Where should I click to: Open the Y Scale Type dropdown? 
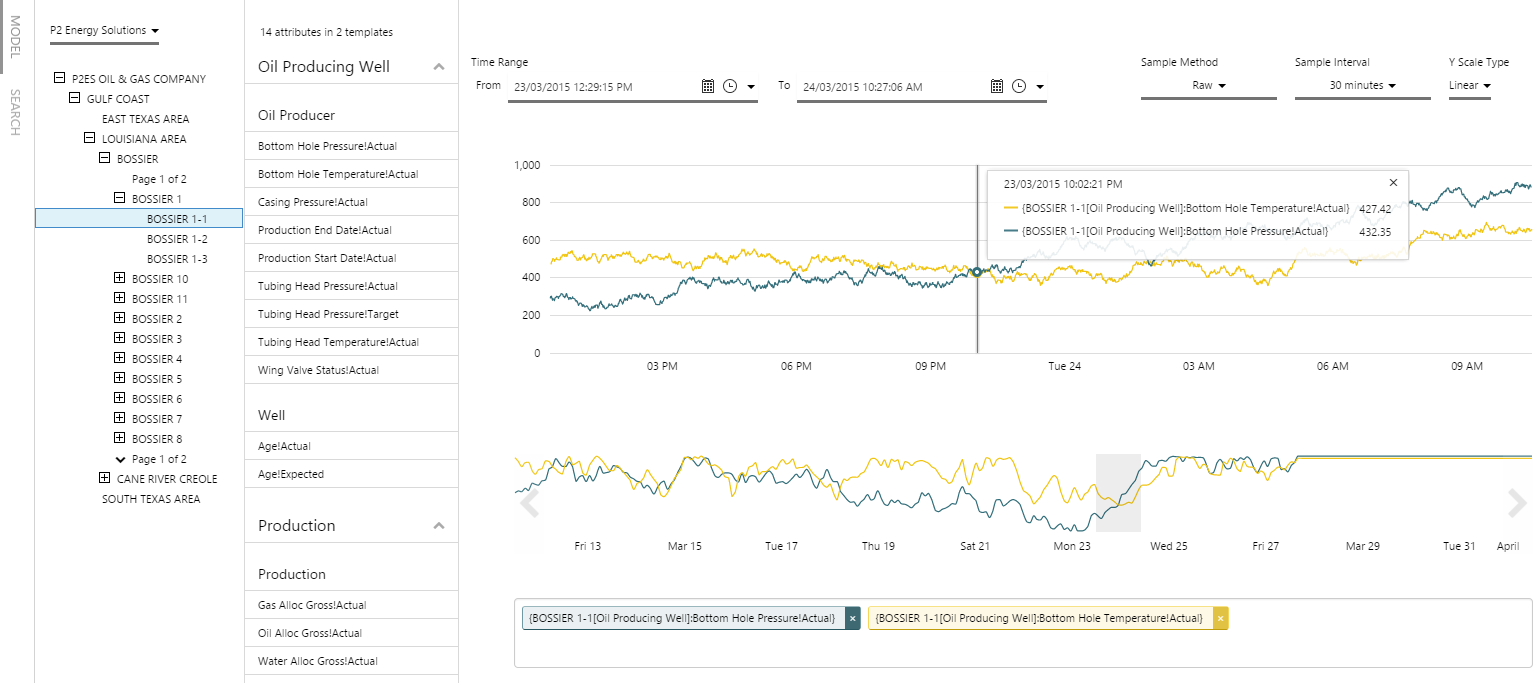1470,86
